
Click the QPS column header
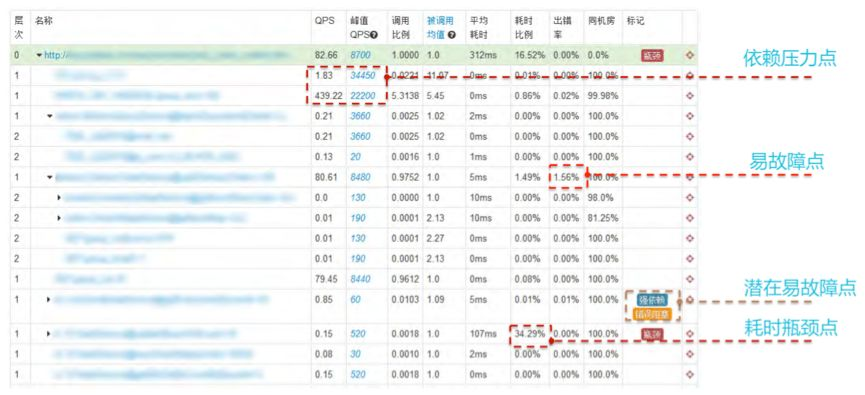point(323,21)
